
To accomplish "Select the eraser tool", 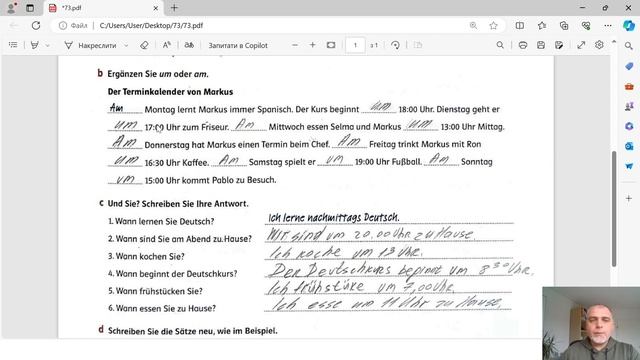I will (x=144, y=45).
